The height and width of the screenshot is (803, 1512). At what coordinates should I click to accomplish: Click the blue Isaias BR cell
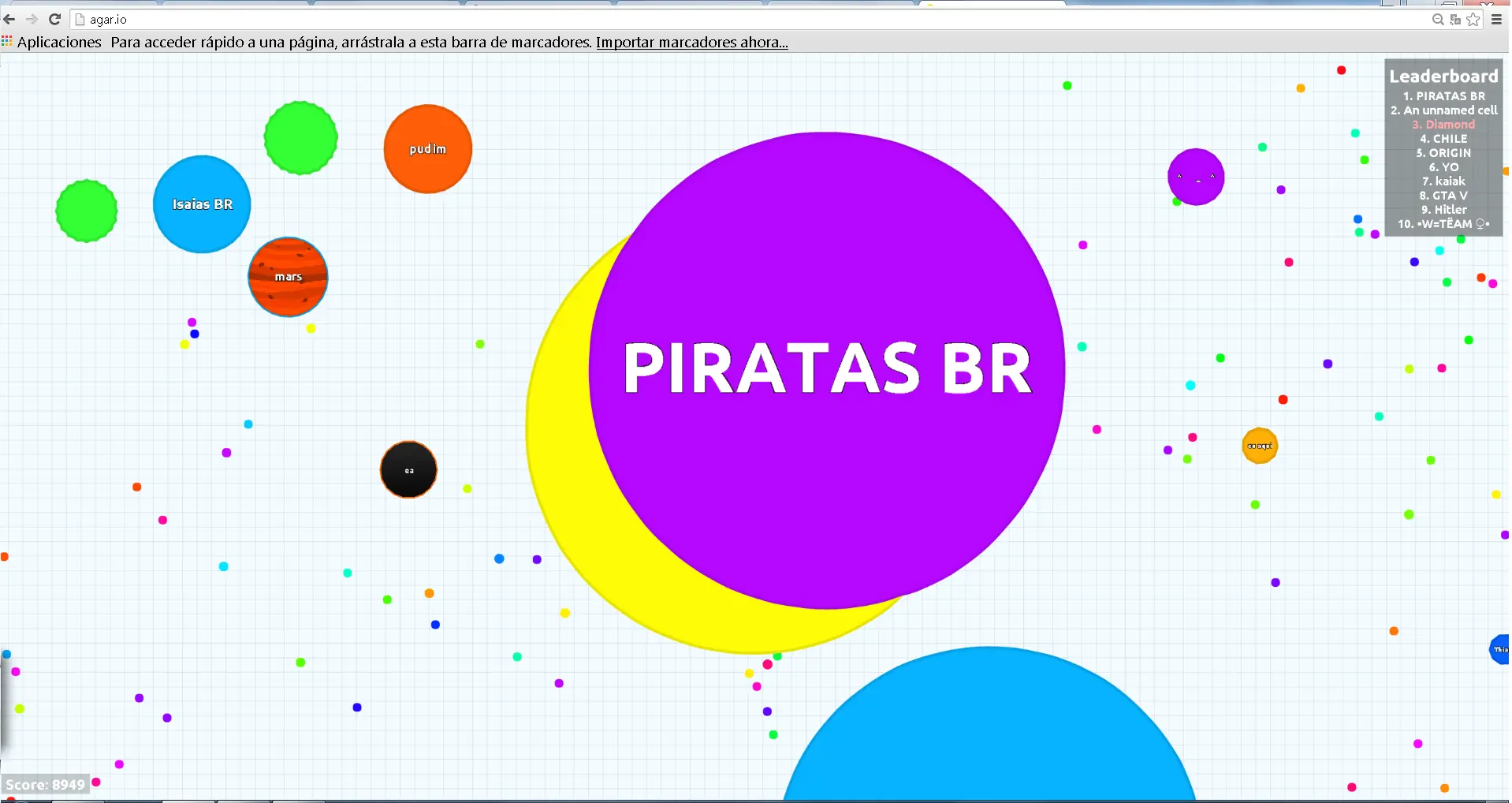click(202, 204)
